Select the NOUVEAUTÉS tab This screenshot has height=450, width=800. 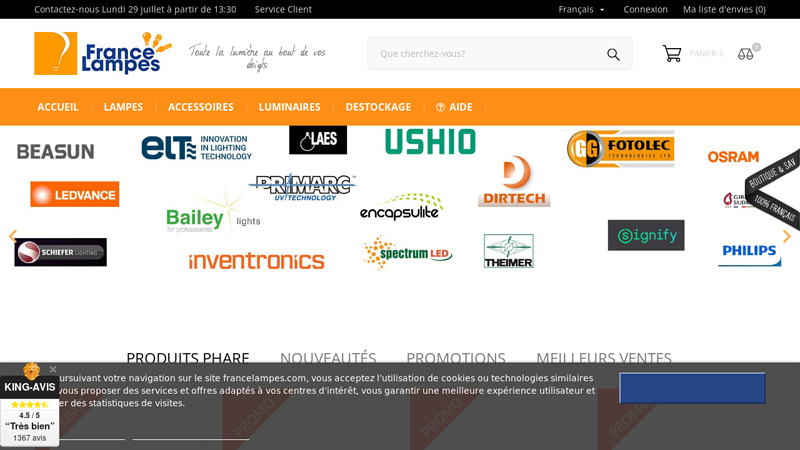pos(328,357)
